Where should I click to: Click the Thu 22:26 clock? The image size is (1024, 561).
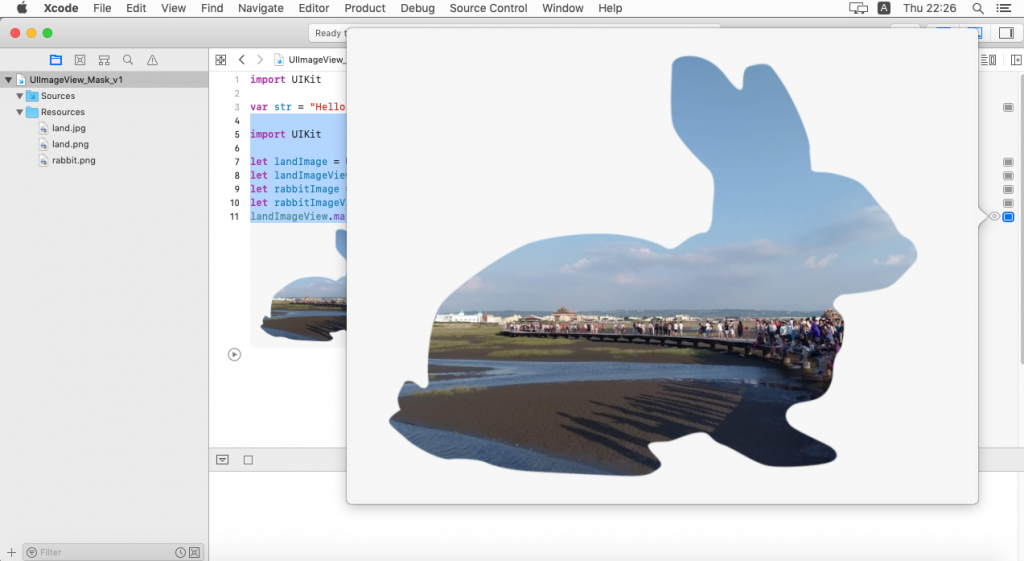tap(929, 8)
